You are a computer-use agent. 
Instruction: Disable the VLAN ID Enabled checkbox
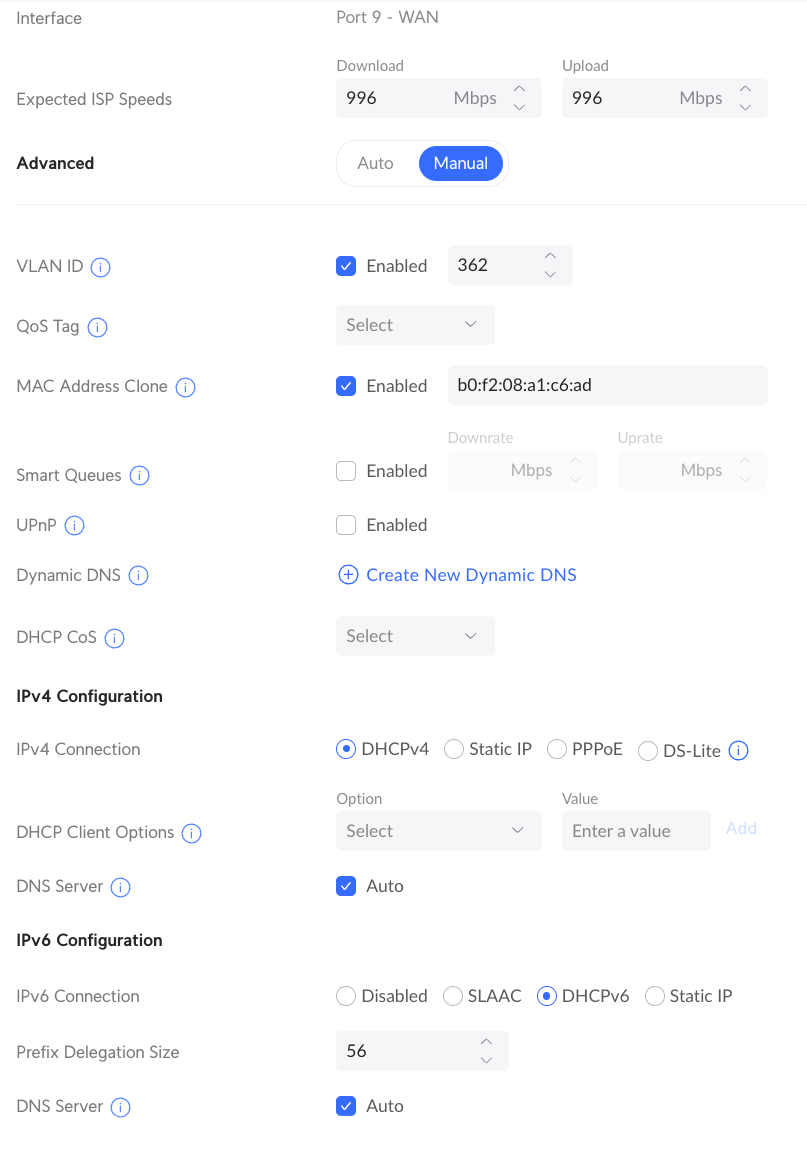coord(346,265)
